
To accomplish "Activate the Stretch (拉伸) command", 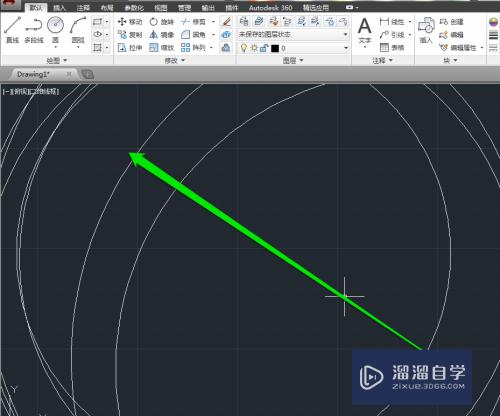I will point(130,48).
